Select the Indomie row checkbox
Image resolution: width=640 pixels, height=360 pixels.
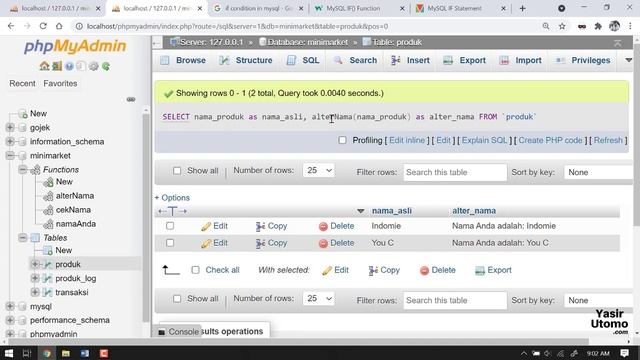[170, 226]
